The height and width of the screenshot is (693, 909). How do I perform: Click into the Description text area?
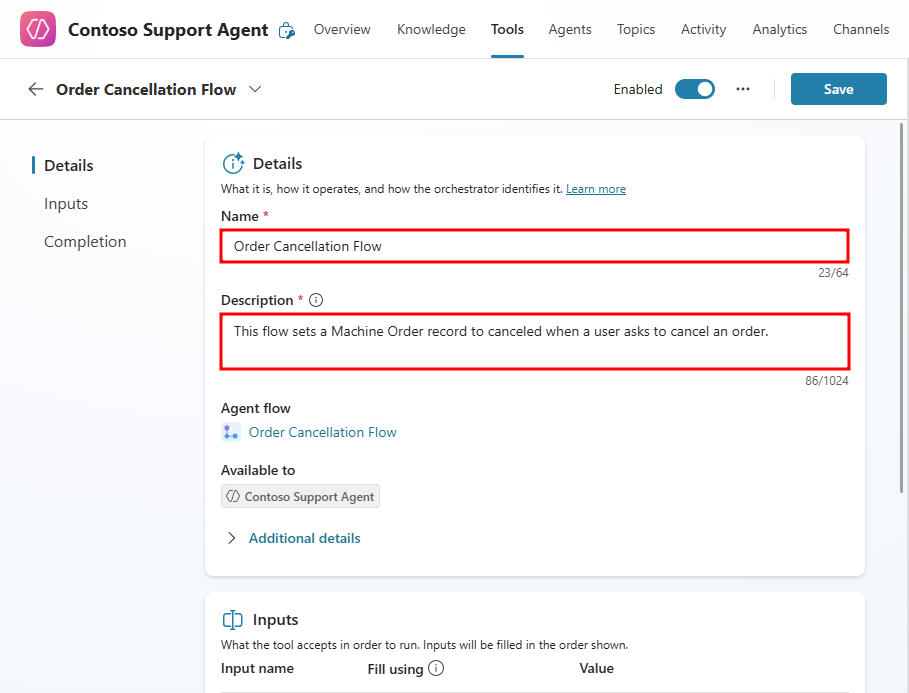[x=535, y=342]
